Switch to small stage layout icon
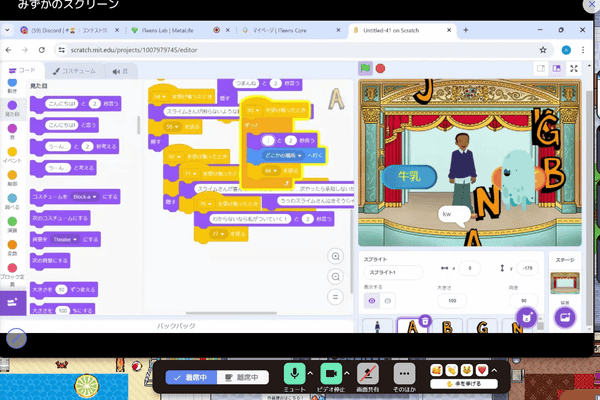 pos(541,69)
